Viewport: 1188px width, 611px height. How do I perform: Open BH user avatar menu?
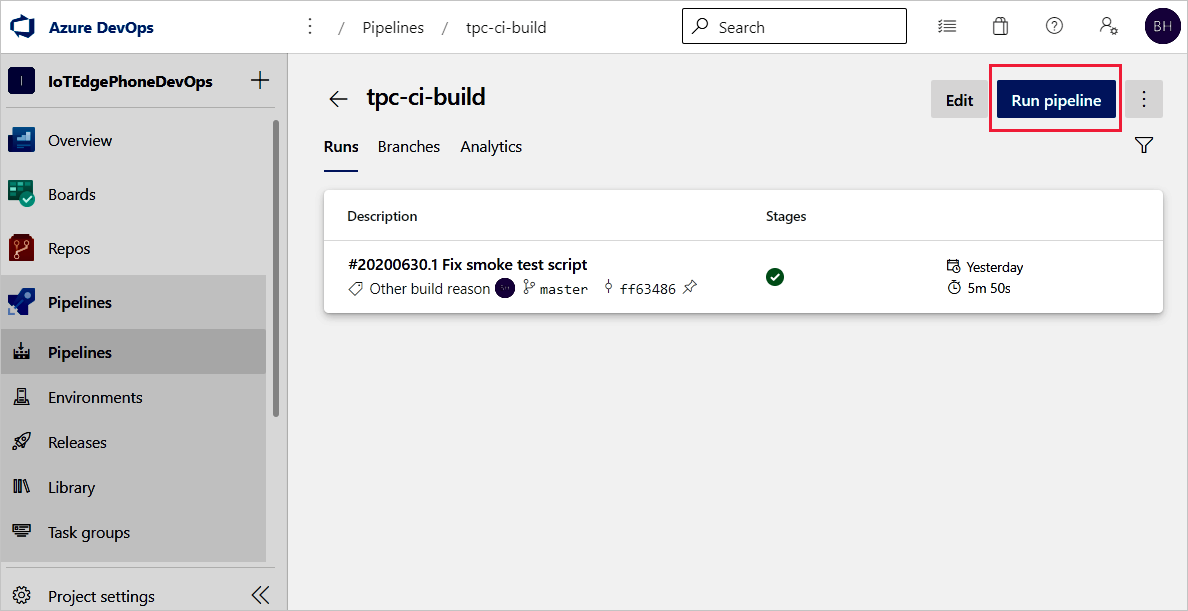point(1162,27)
